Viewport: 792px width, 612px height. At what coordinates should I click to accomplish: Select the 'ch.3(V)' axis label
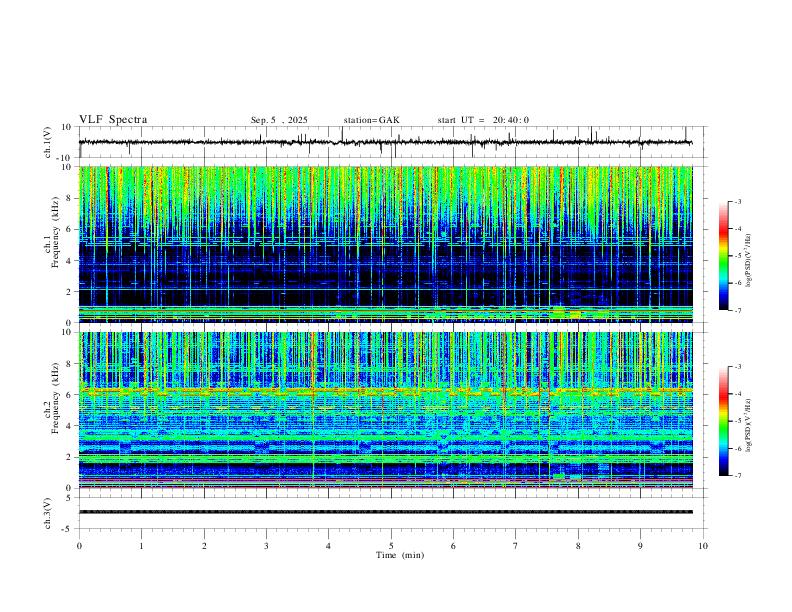click(48, 514)
